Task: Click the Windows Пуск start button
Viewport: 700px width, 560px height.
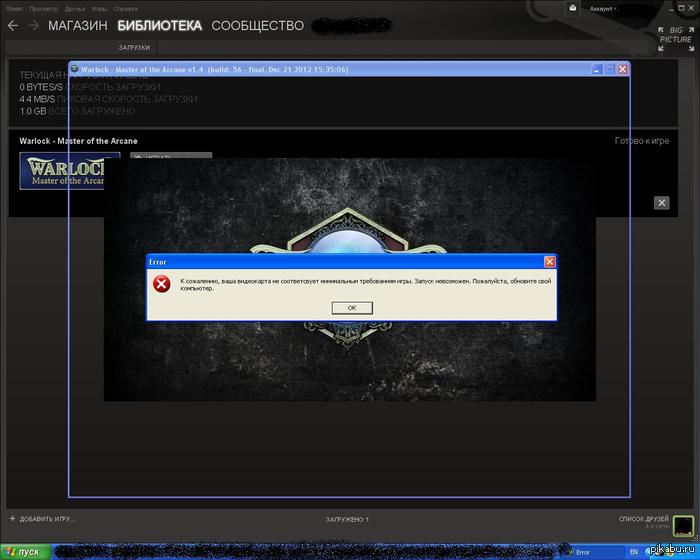Action: coord(24,552)
